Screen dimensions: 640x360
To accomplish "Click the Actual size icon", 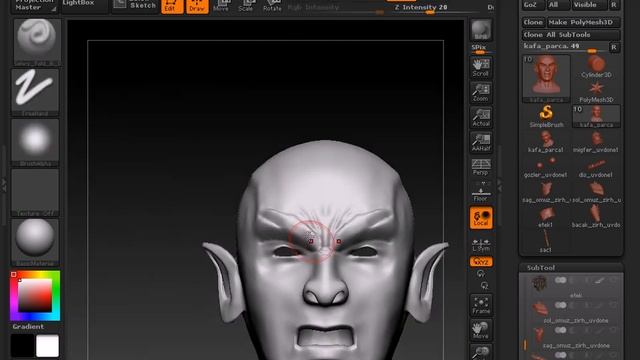I will (481, 117).
